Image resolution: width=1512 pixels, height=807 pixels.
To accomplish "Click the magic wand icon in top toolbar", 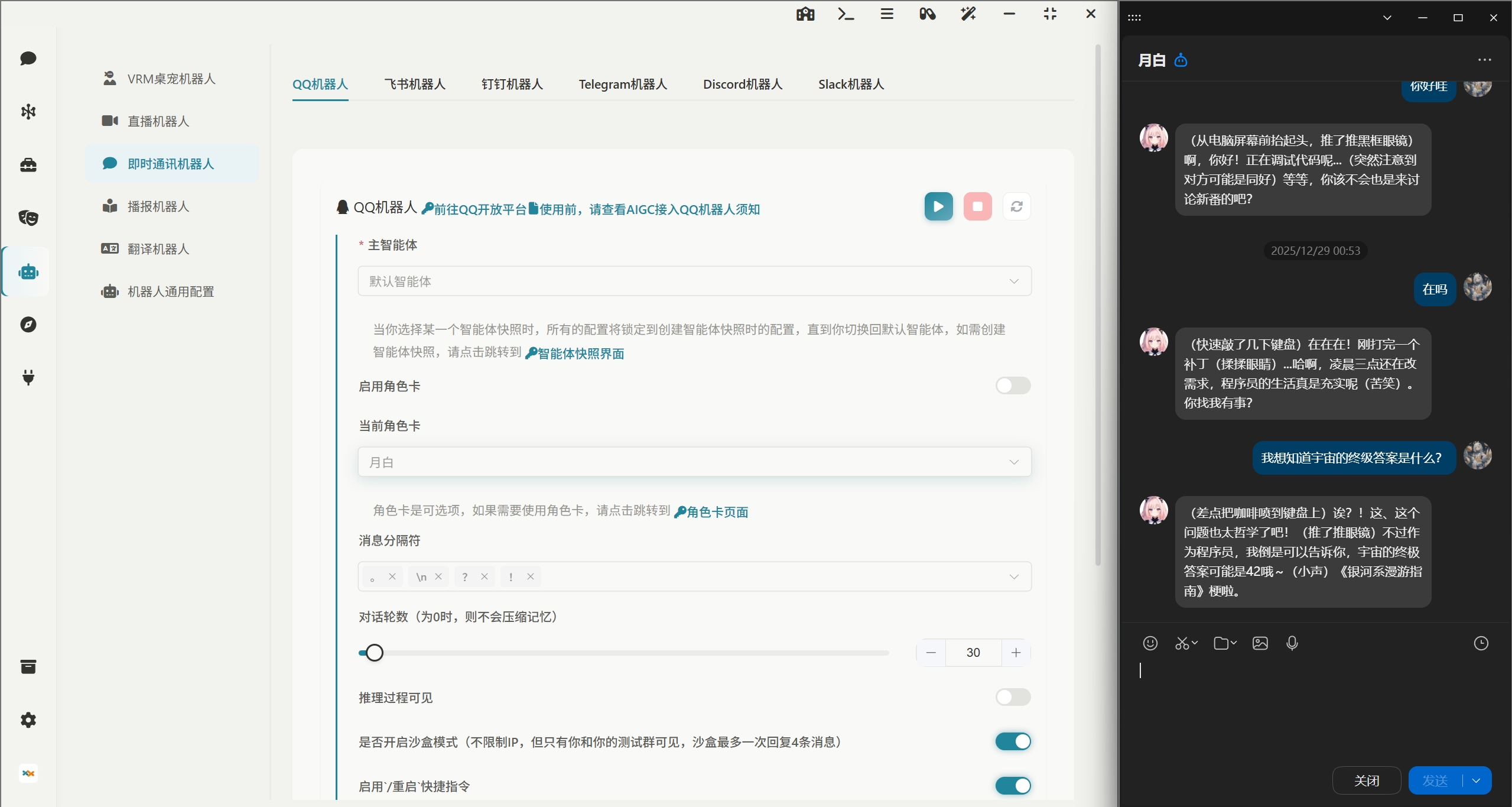I will tap(968, 14).
